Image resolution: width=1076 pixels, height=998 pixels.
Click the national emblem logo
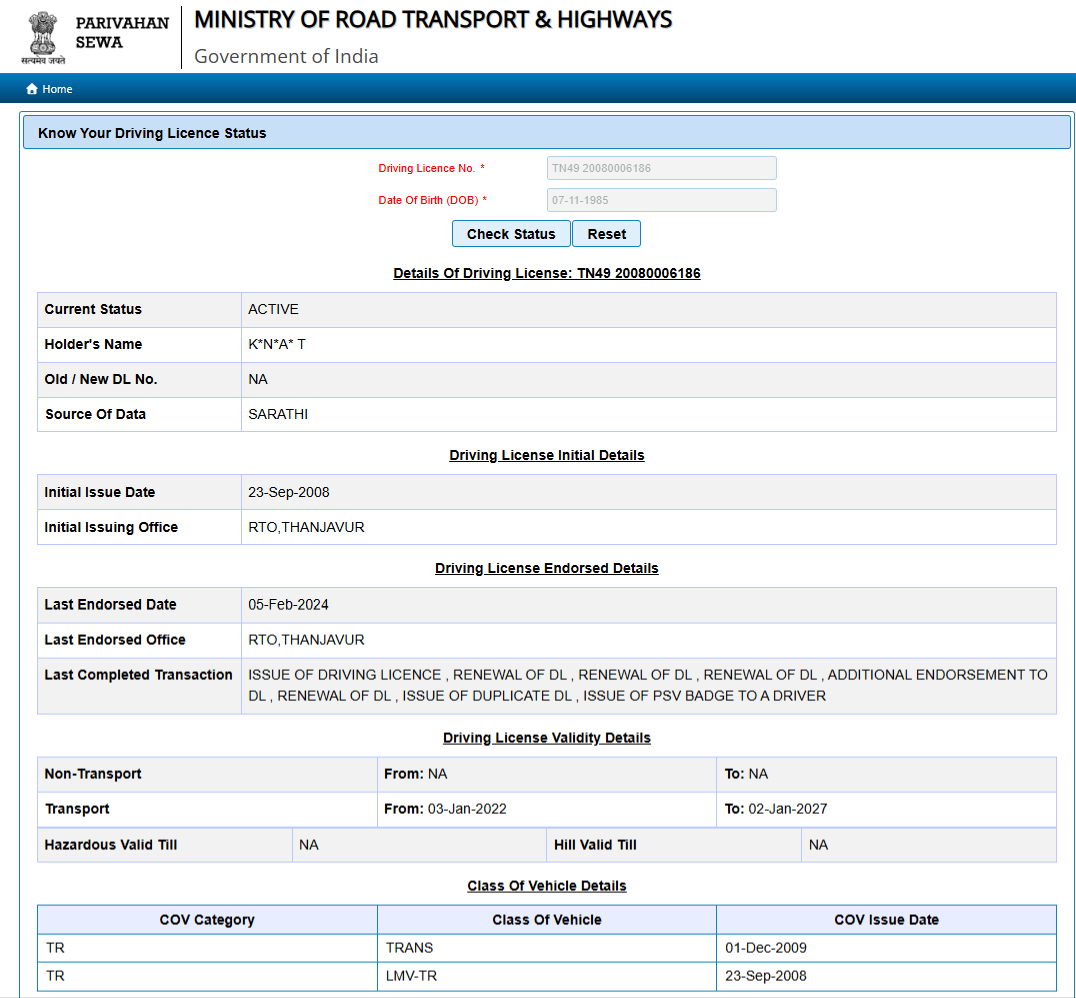(x=42, y=35)
